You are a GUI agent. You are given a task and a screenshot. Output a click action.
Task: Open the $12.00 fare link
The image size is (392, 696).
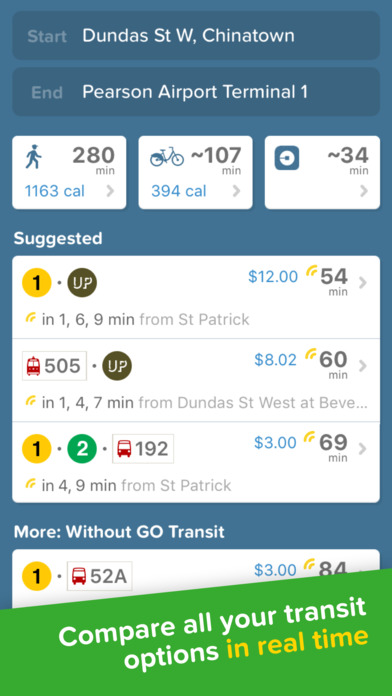tap(273, 277)
